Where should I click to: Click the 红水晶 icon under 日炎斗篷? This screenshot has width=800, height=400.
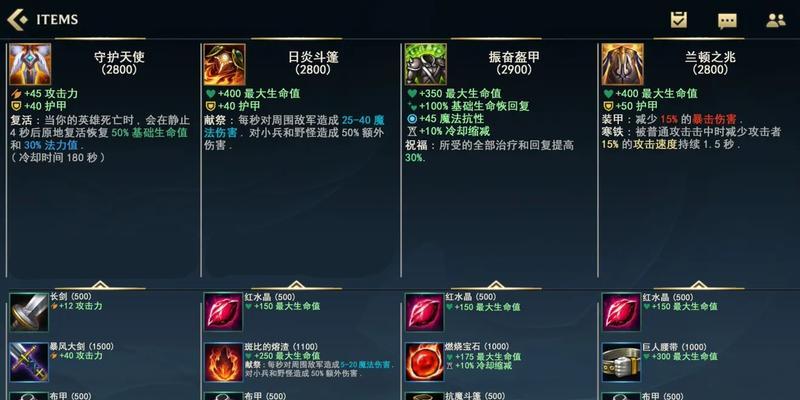click(x=223, y=312)
